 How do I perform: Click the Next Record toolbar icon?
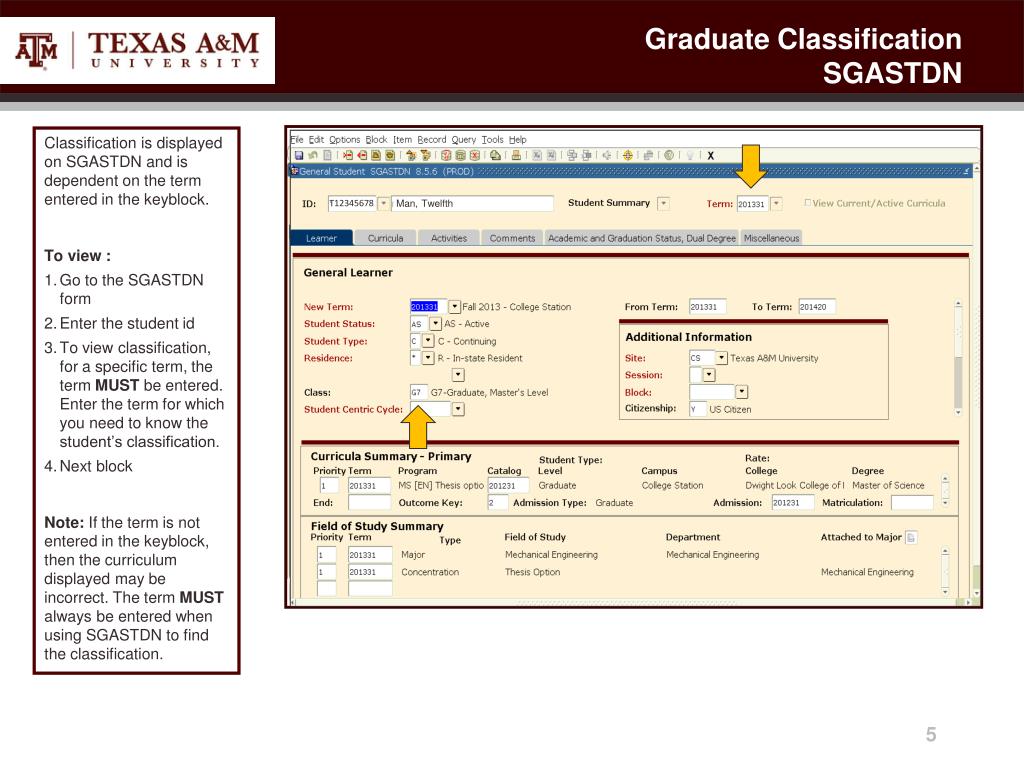[391, 155]
